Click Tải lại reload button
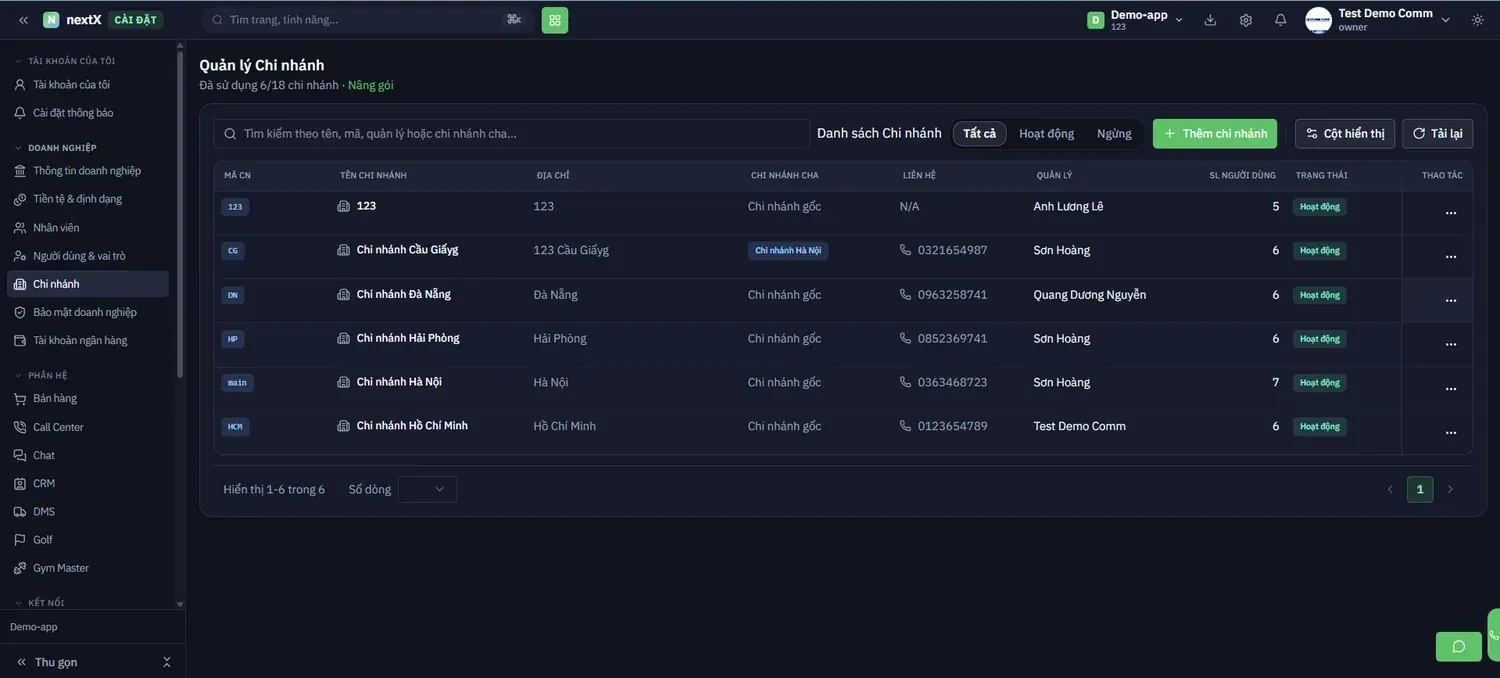Viewport: 1500px width, 678px height. pos(1438,134)
